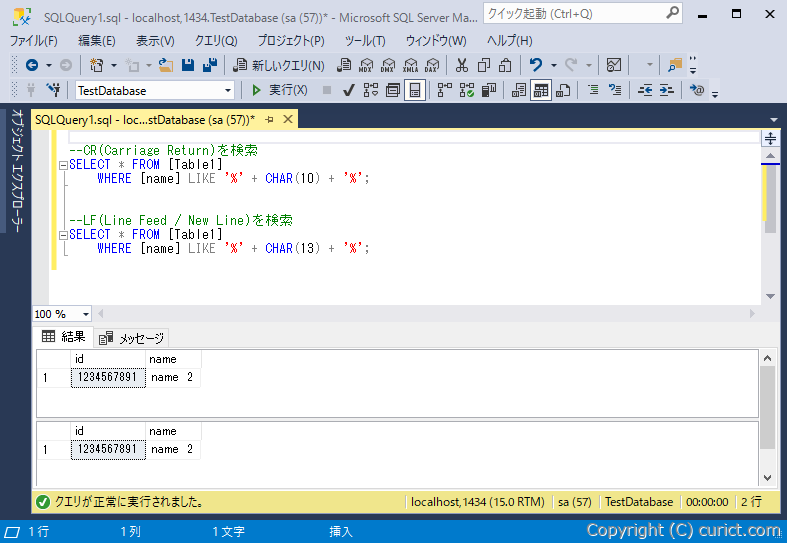Open DAX query icon

point(432,65)
